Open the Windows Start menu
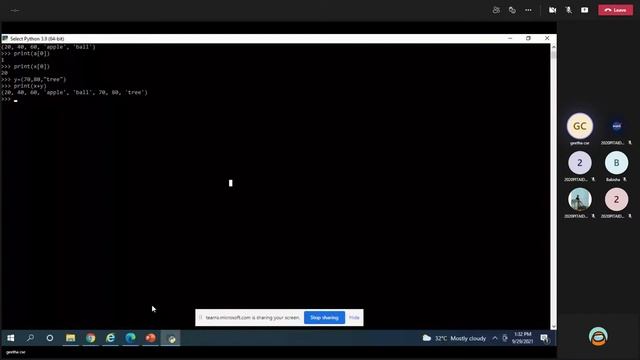This screenshot has height=360, width=640. [11, 338]
